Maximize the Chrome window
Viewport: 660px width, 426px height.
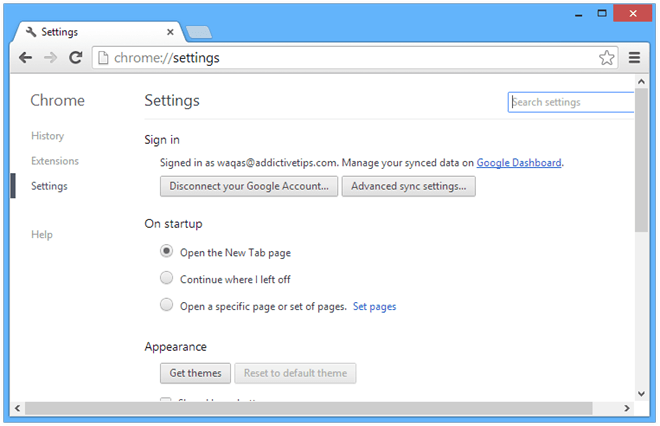point(602,13)
